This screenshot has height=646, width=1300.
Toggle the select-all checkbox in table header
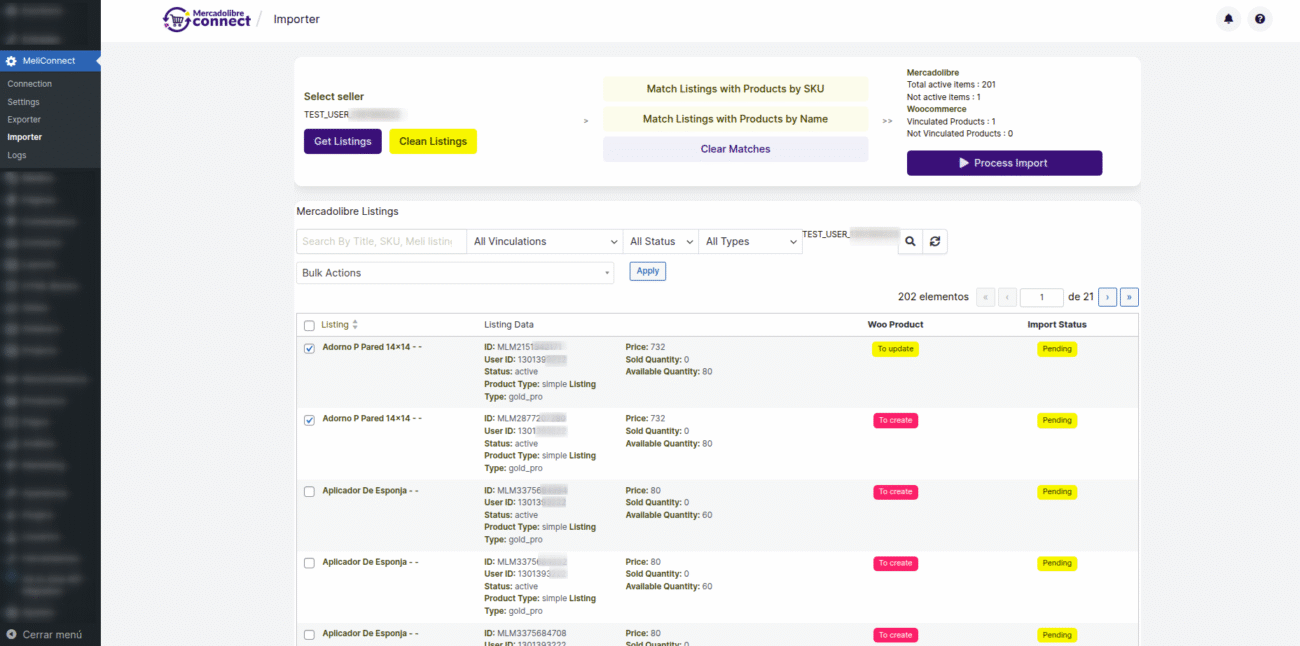[x=309, y=325]
